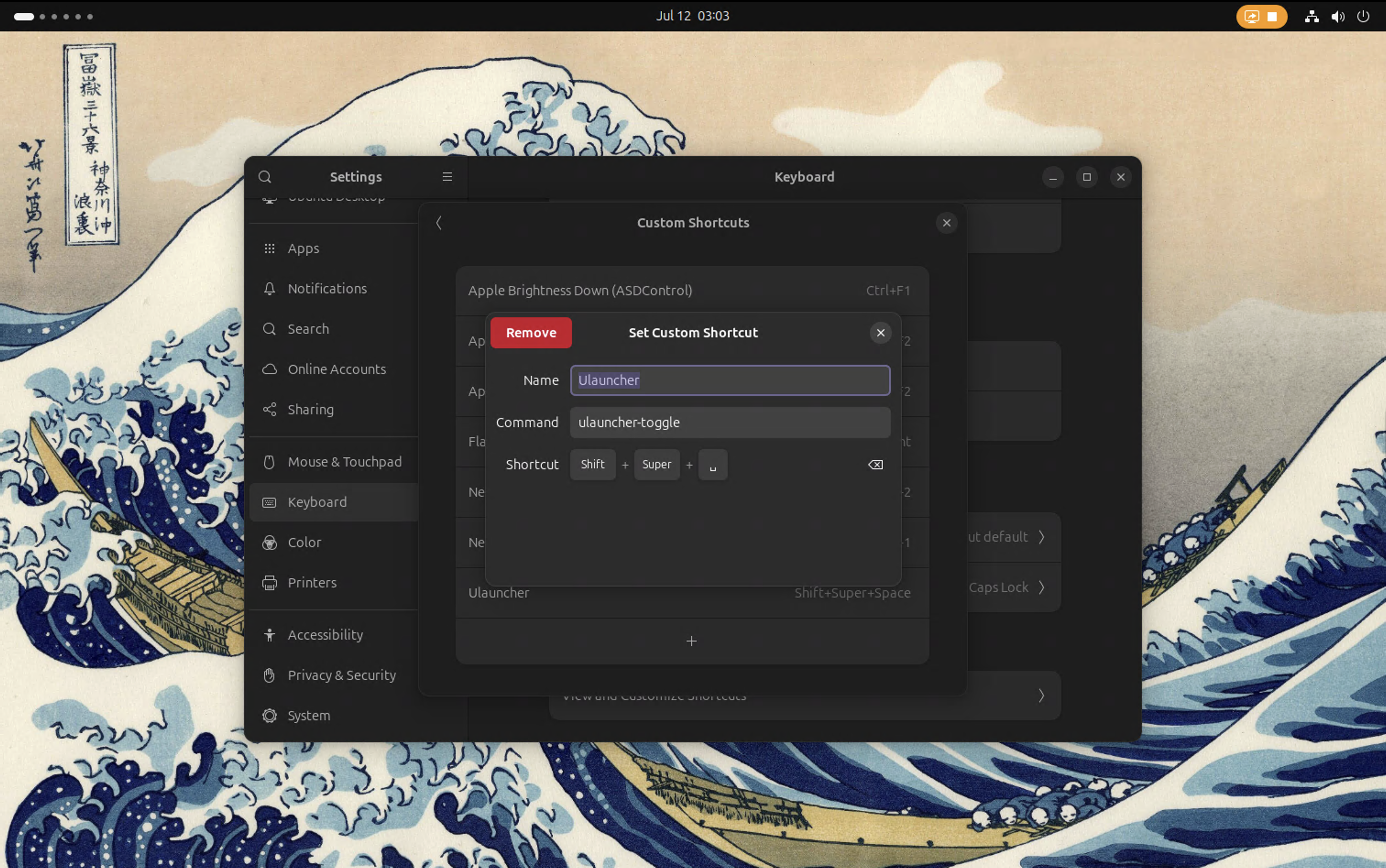Select Apple Brightness Down (ASDControl) shortcut row

(x=692, y=291)
